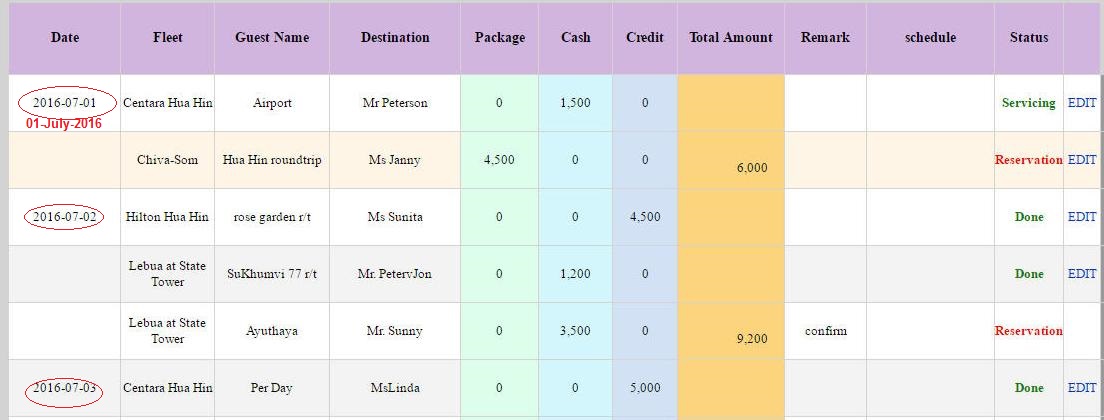
Task: Select the Ayuthaya guest name cell
Action: (x=272, y=331)
